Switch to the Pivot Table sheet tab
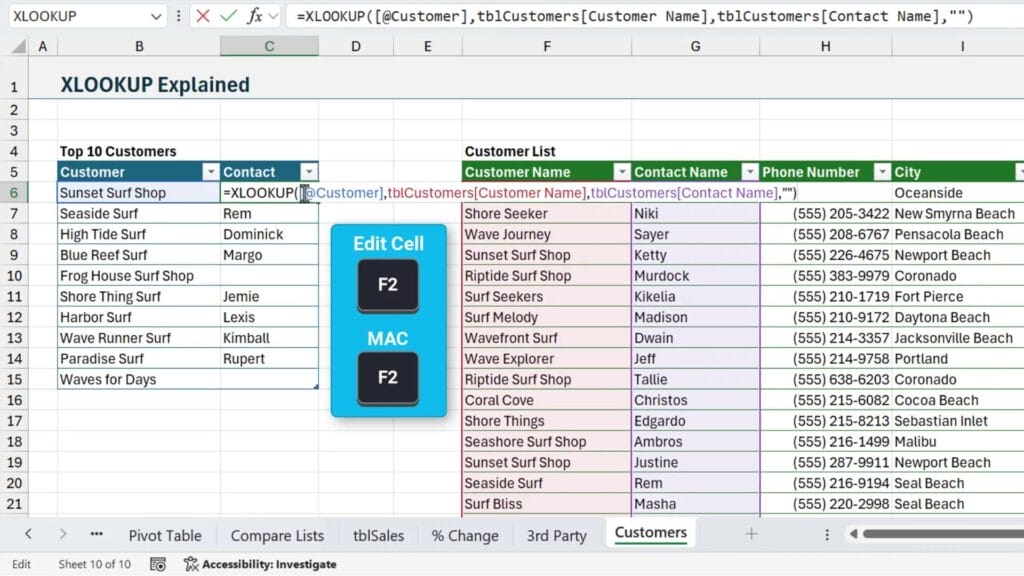This screenshot has width=1024, height=576. [164, 535]
